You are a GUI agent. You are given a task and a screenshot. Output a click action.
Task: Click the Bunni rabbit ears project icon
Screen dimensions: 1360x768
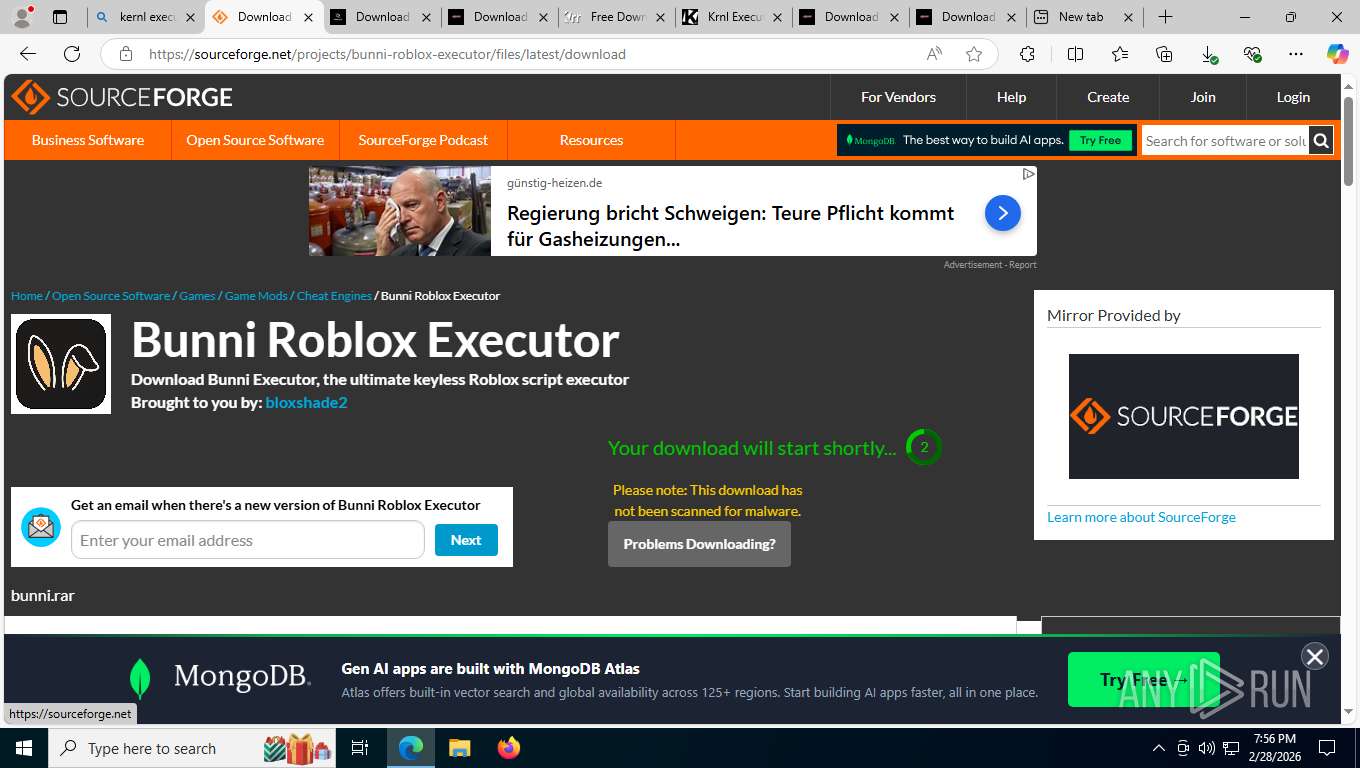click(61, 364)
